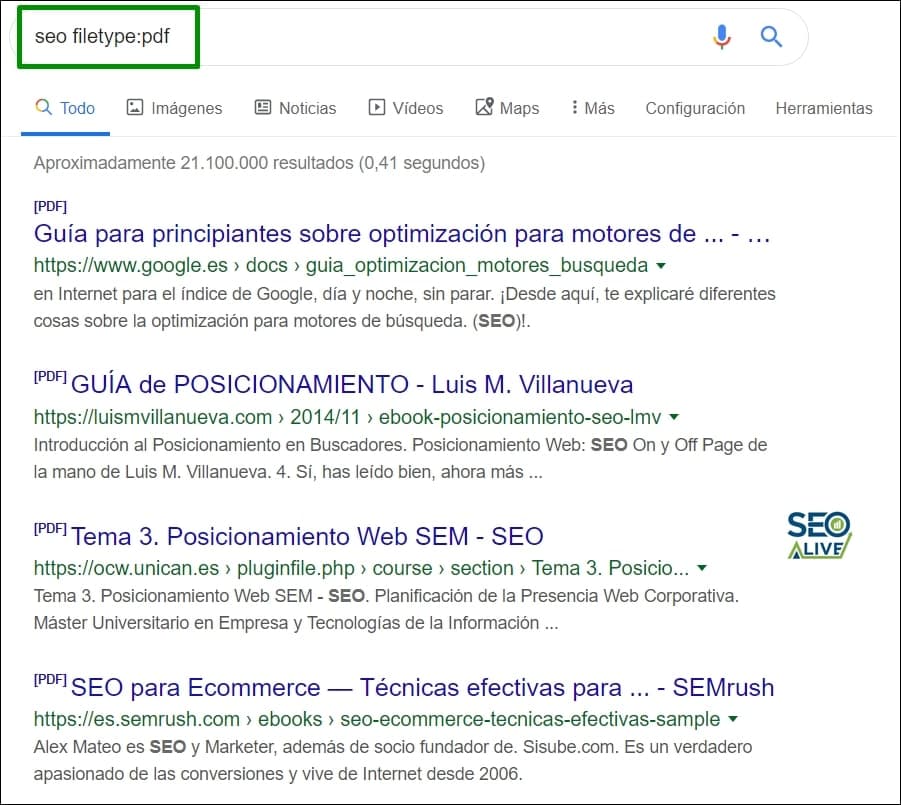Open Herramientas search tools

click(824, 108)
